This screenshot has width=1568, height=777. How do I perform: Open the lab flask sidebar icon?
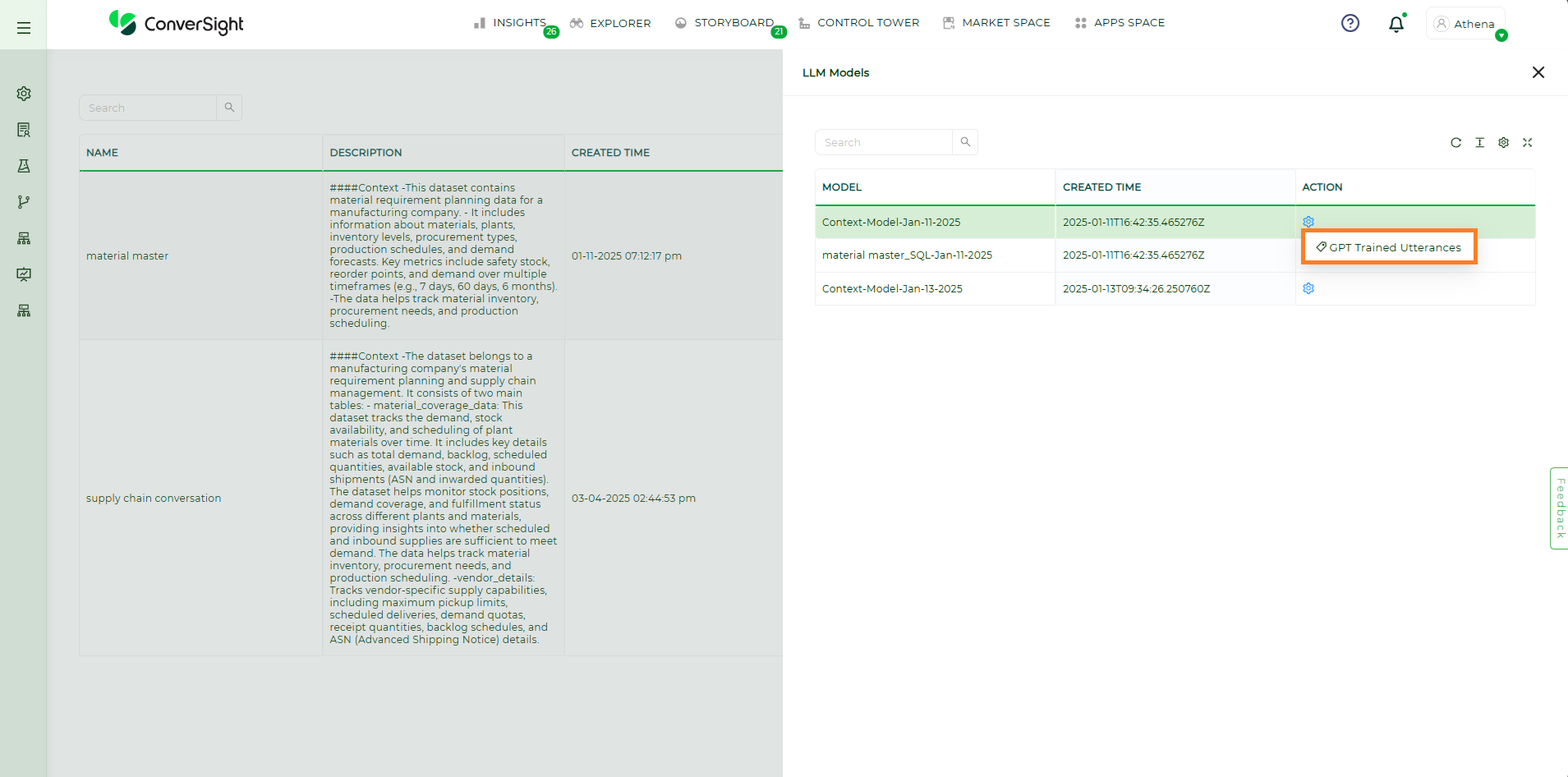coord(24,166)
